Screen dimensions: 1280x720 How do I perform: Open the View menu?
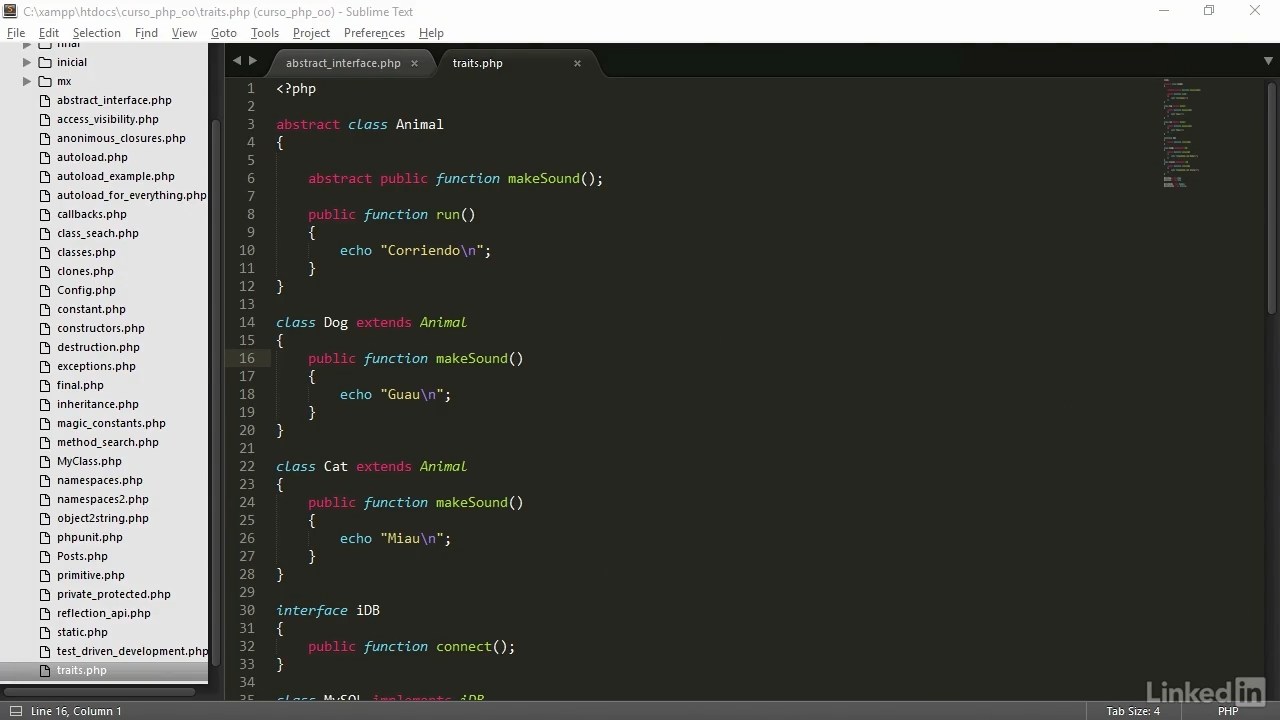click(x=184, y=33)
